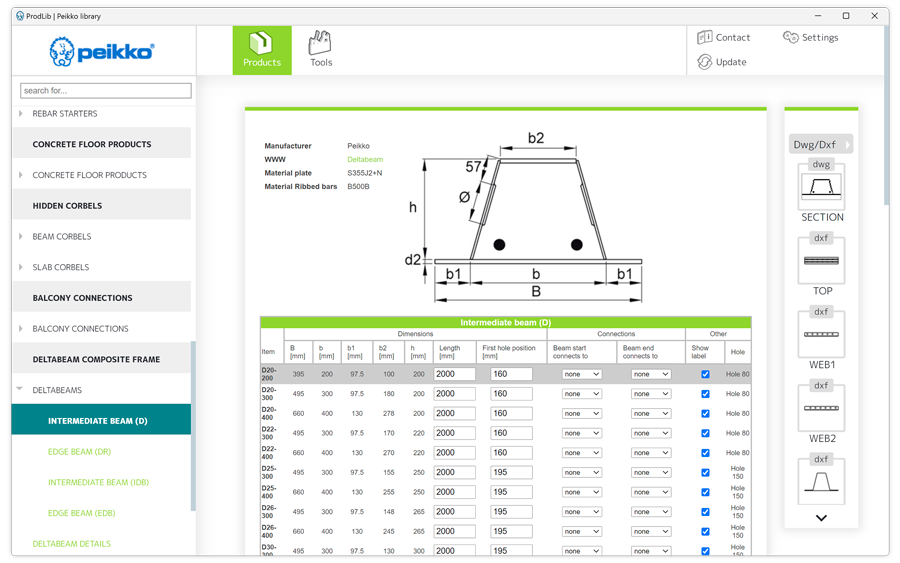Toggle Show label checkbox for D22-400

coord(705,453)
